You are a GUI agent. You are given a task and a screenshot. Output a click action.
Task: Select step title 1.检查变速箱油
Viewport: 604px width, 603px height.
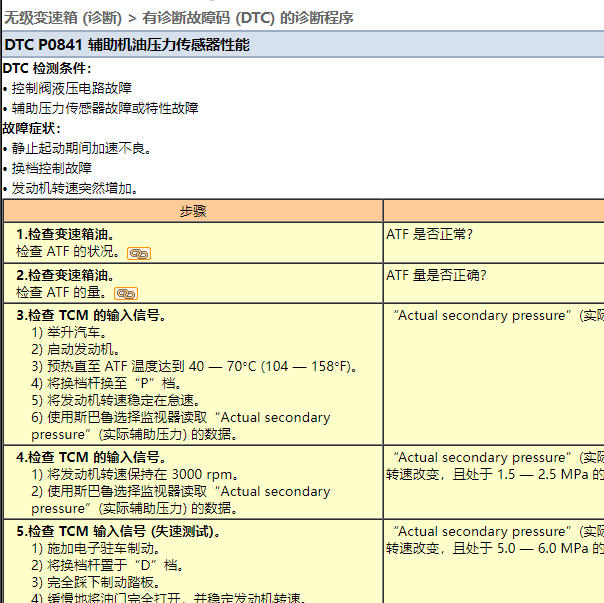(x=65, y=234)
